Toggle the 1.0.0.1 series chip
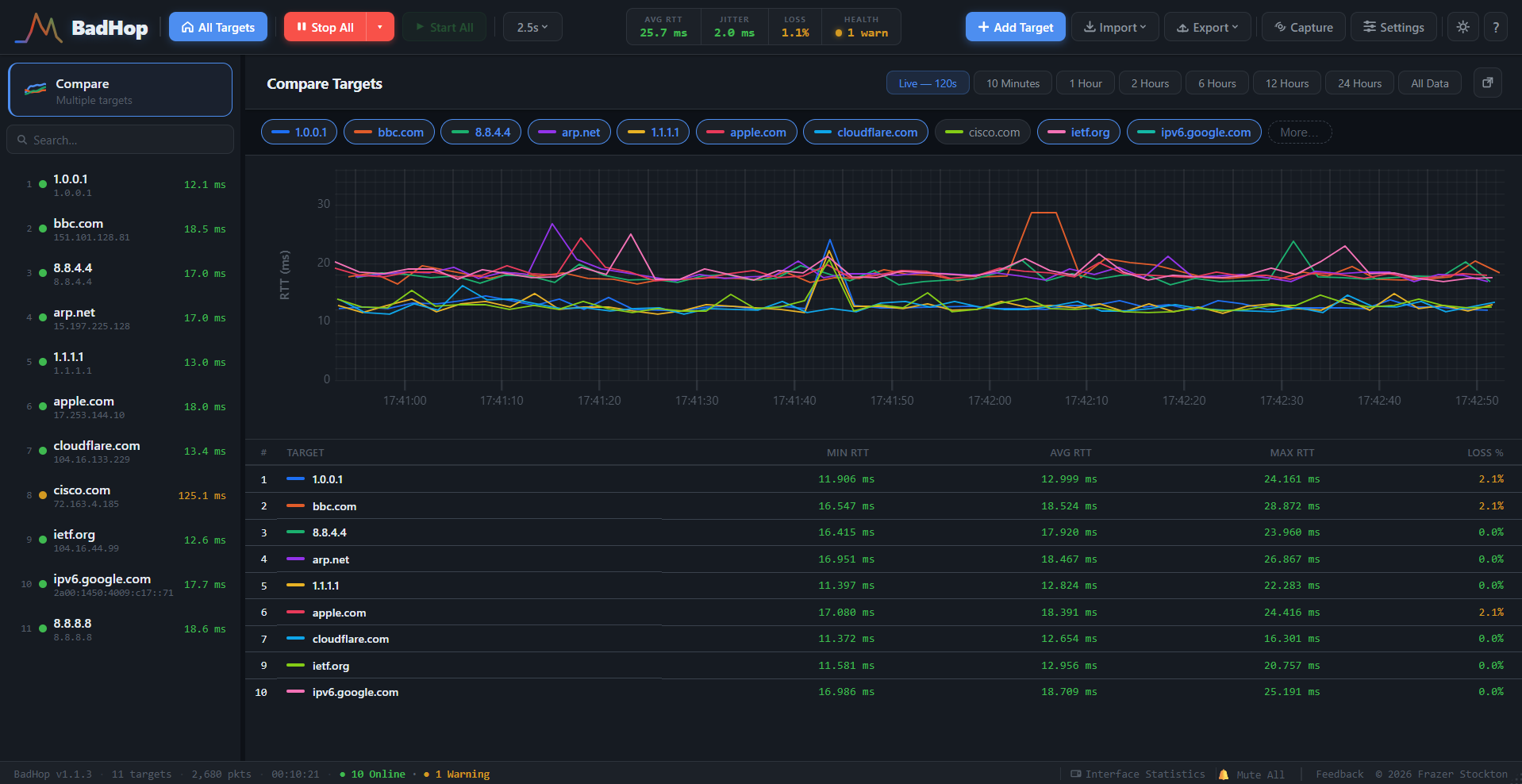Screen dimensions: 1522x784 pos(299,133)
